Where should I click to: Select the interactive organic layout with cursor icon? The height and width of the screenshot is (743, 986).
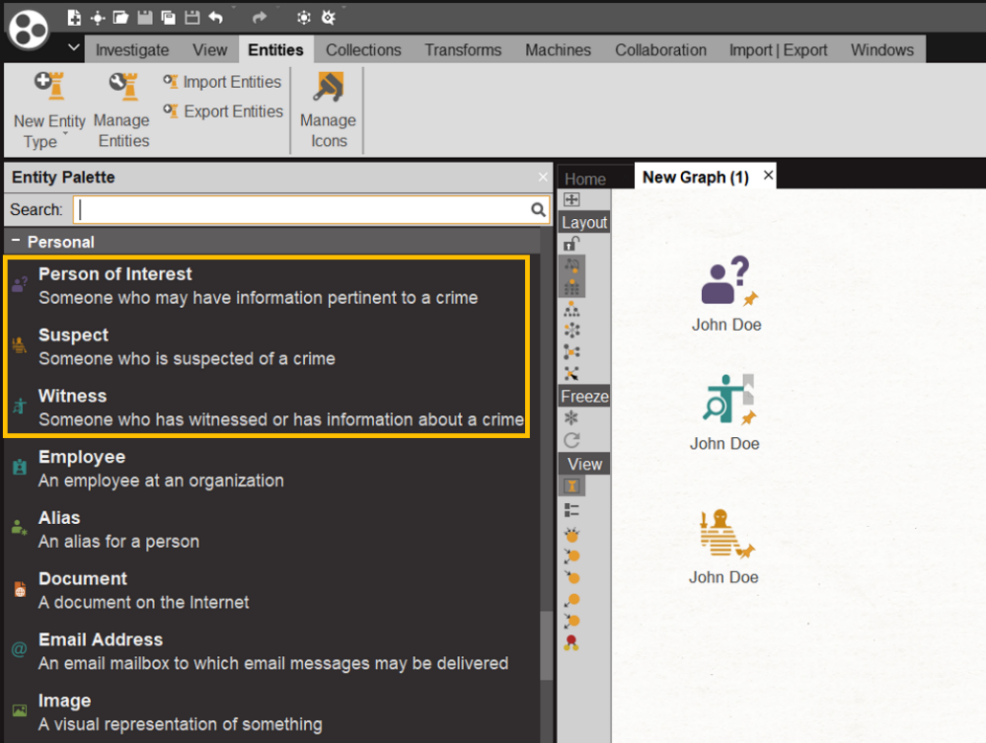[x=572, y=373]
